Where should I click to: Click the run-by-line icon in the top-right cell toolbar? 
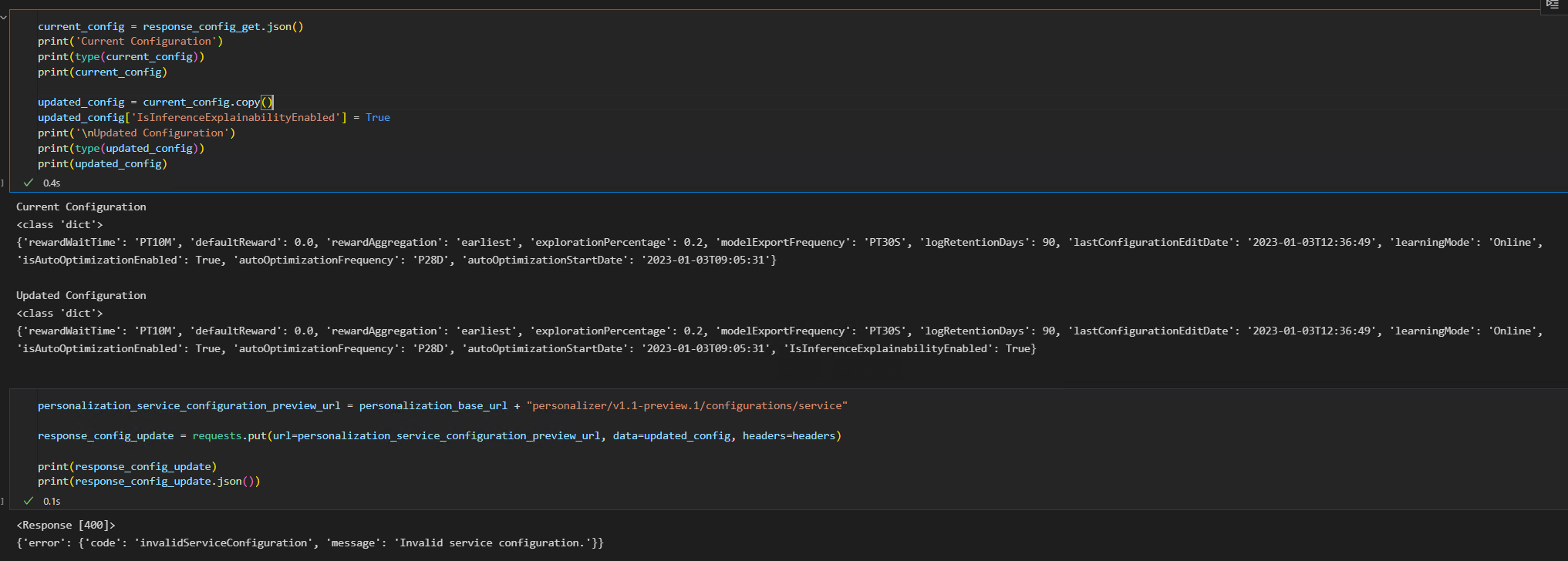[1553, 5]
